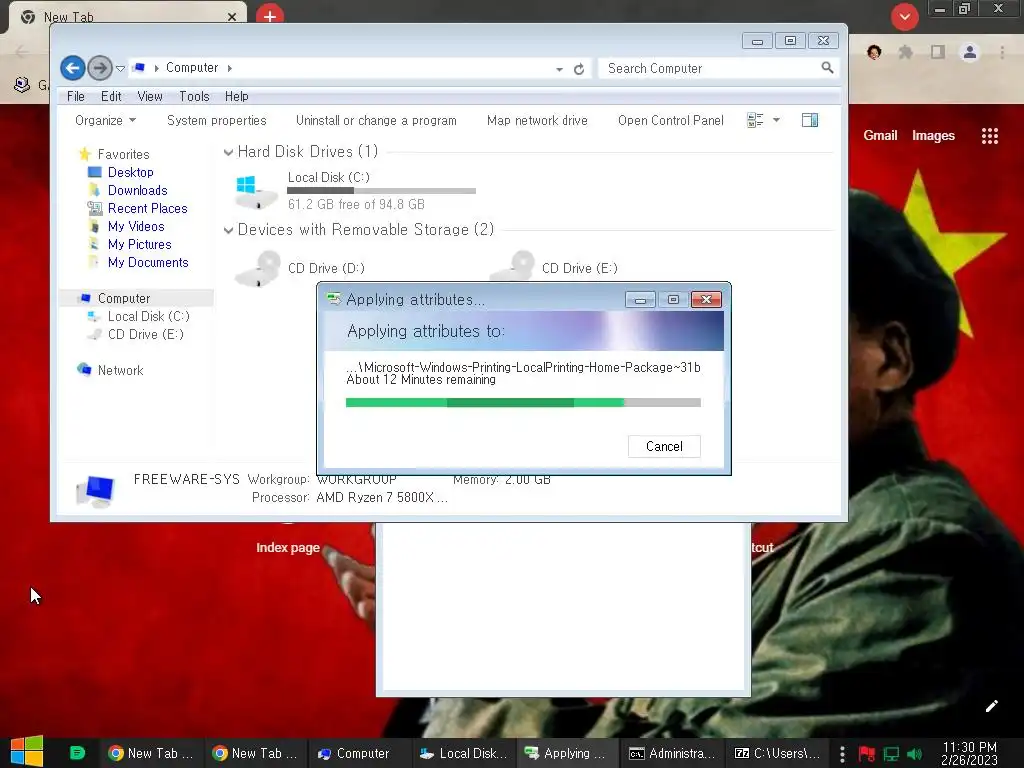
Task: Click the change view icon
Action: point(755,120)
